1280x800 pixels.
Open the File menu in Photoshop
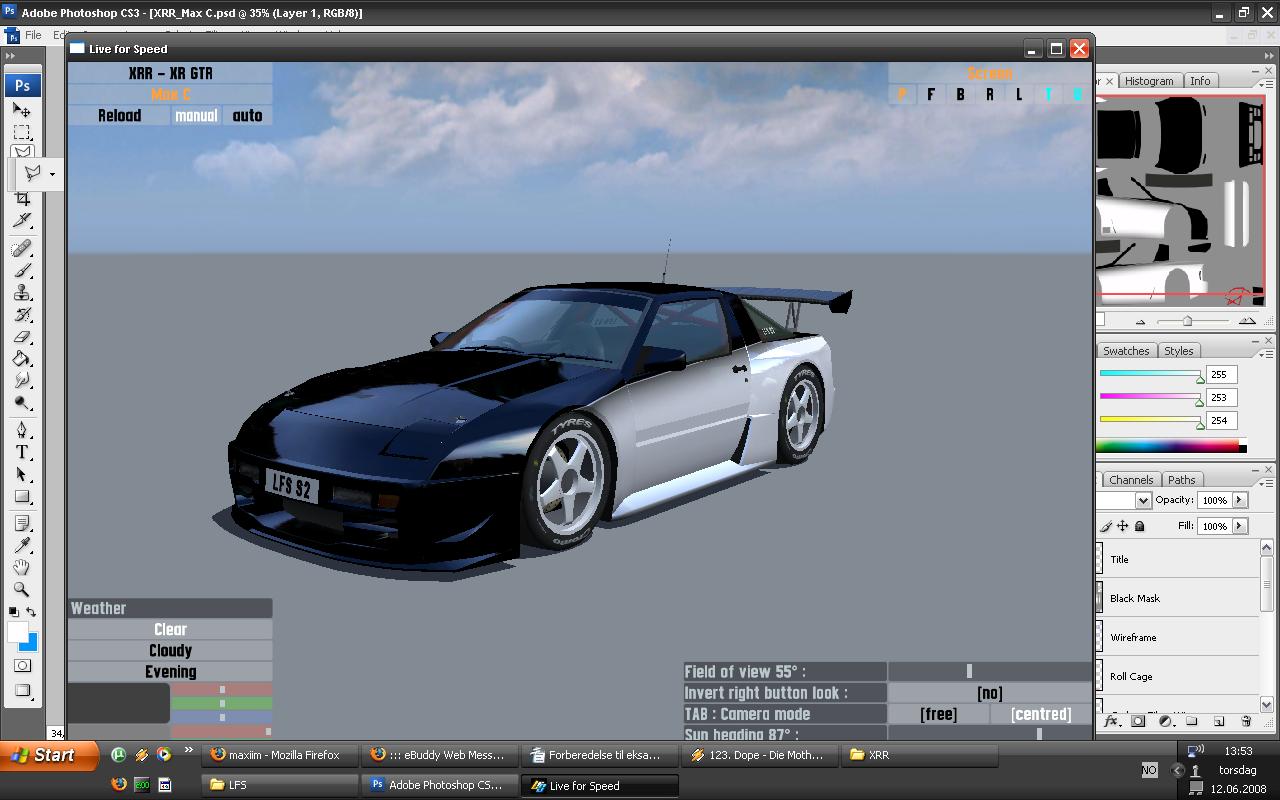[33, 35]
